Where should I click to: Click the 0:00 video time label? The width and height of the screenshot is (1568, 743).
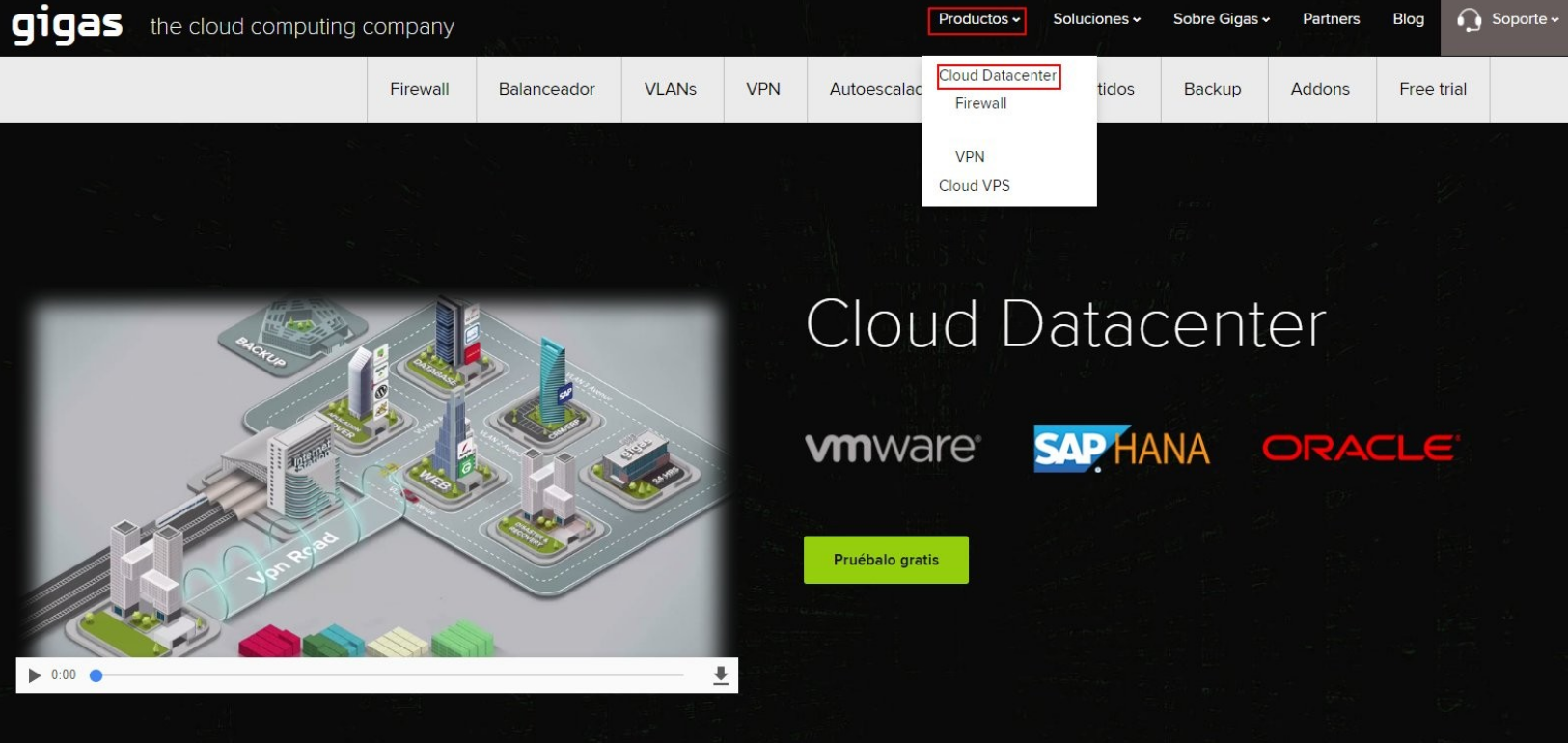coord(64,675)
